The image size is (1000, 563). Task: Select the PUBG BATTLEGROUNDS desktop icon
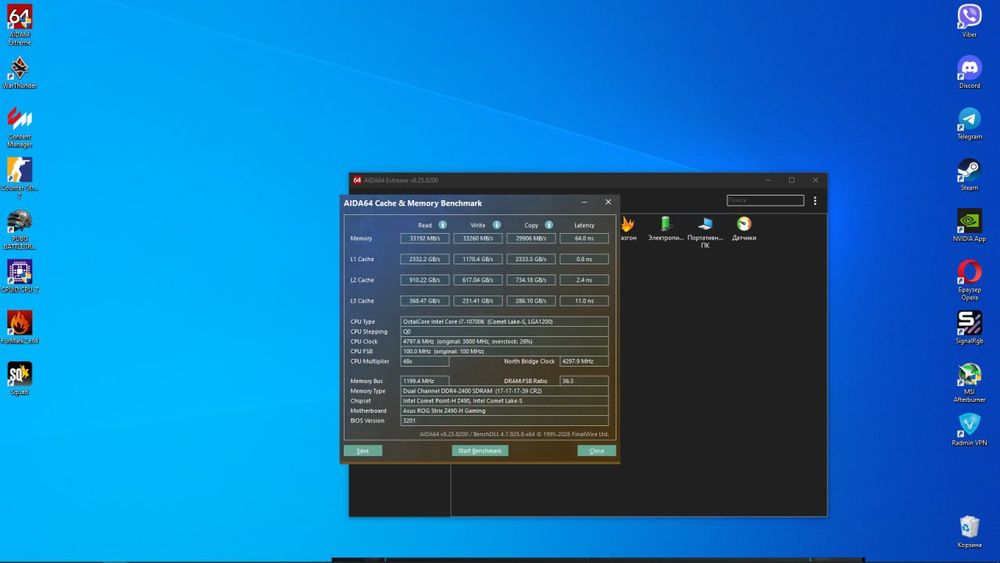[20, 230]
